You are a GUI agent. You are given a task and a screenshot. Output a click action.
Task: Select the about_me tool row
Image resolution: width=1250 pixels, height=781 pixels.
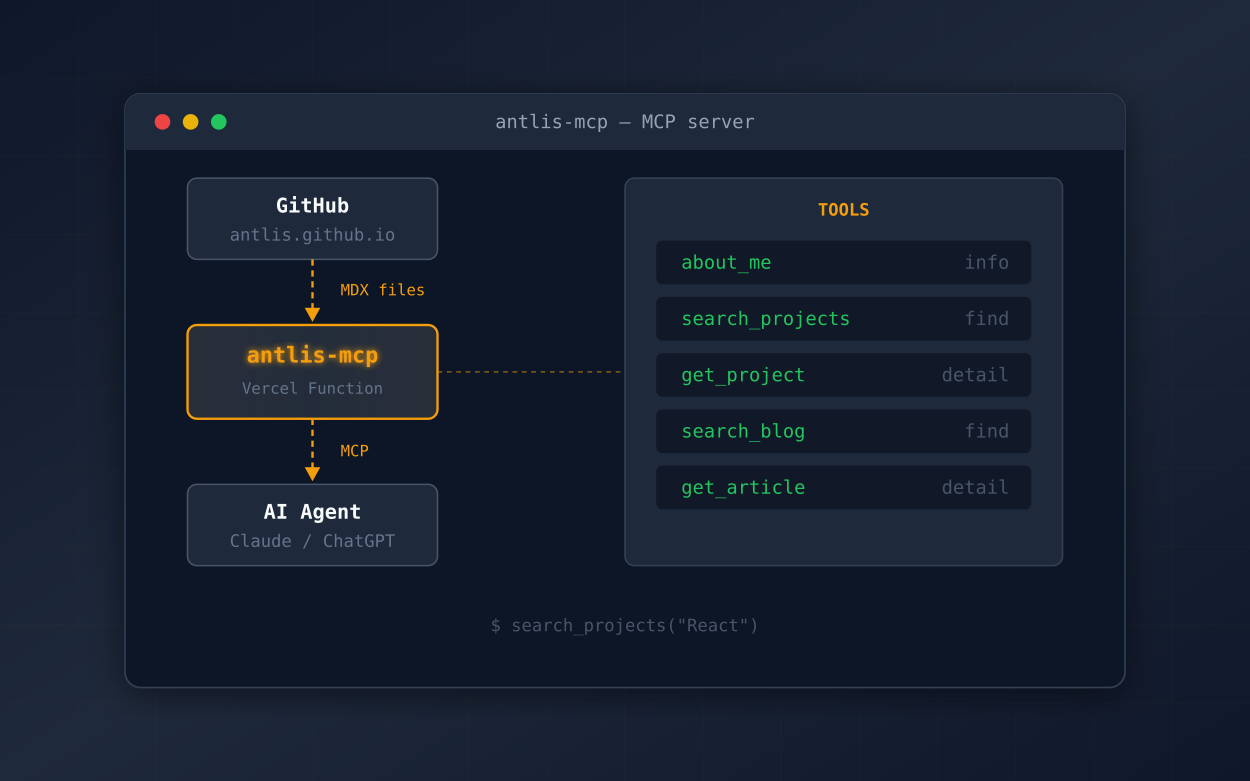pos(843,262)
